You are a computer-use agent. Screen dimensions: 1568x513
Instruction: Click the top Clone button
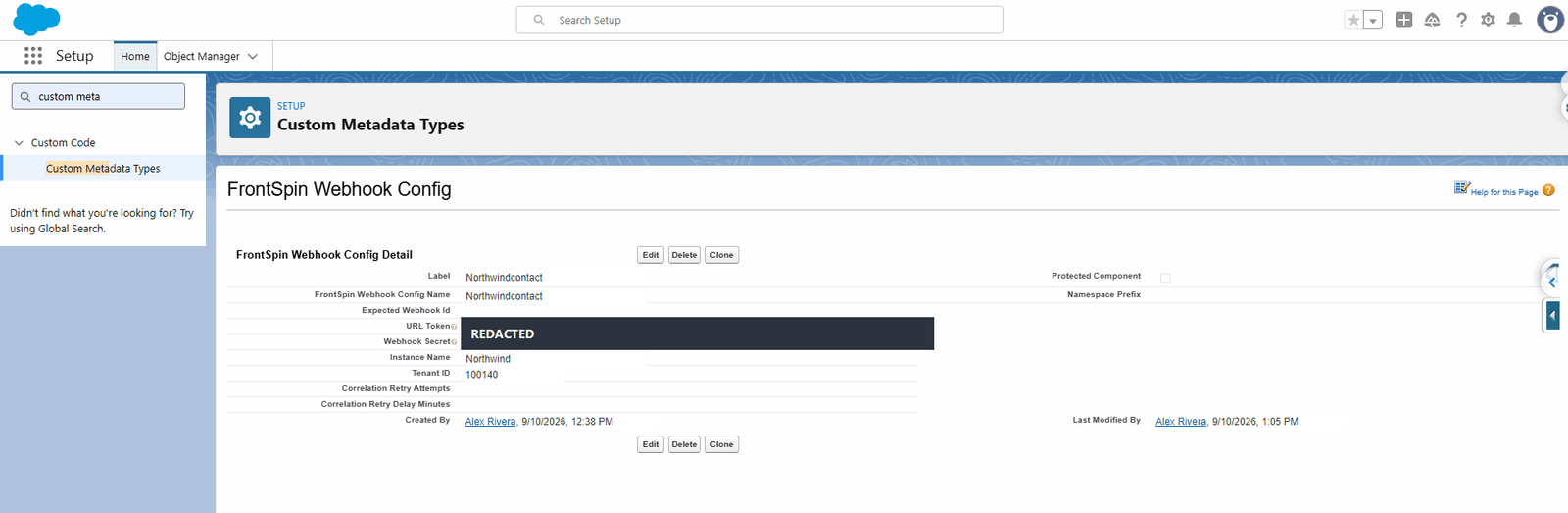click(721, 255)
